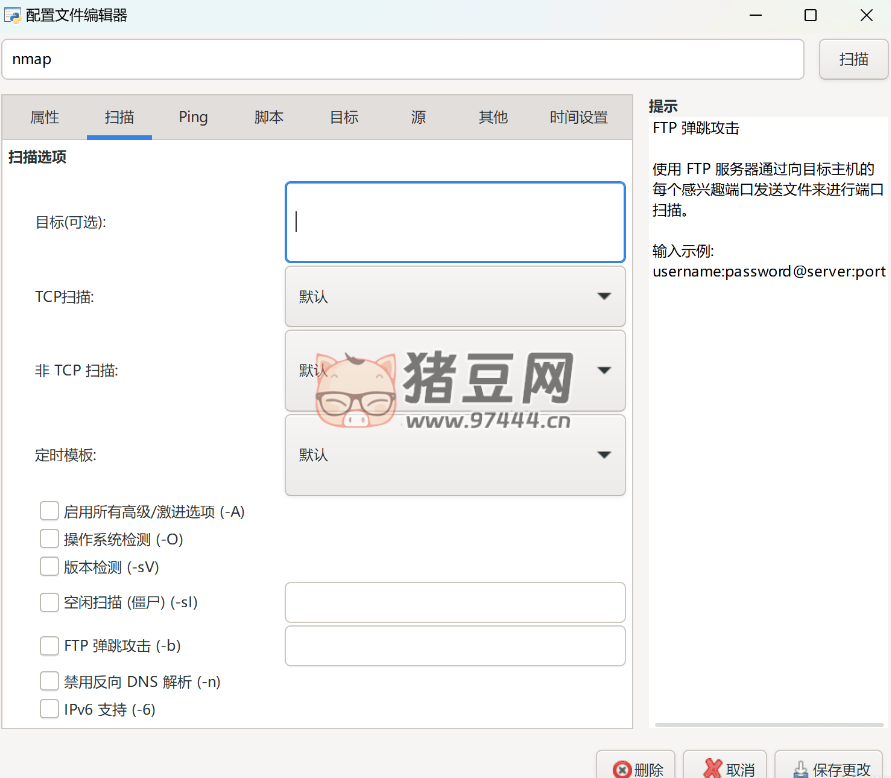Click the nmap command input box

[x=402, y=59]
